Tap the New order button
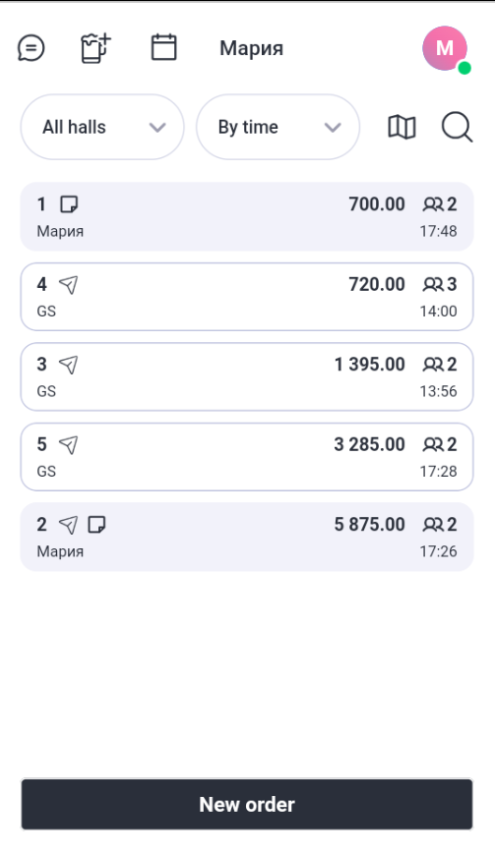Image resolution: width=495 pixels, height=852 pixels. (x=247, y=804)
